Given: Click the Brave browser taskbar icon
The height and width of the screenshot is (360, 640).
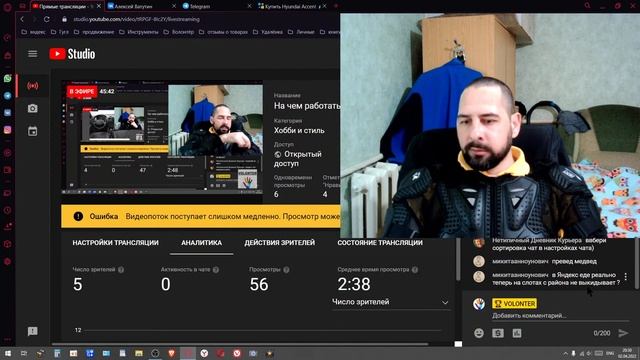Looking at the screenshot, I should point(171,353).
